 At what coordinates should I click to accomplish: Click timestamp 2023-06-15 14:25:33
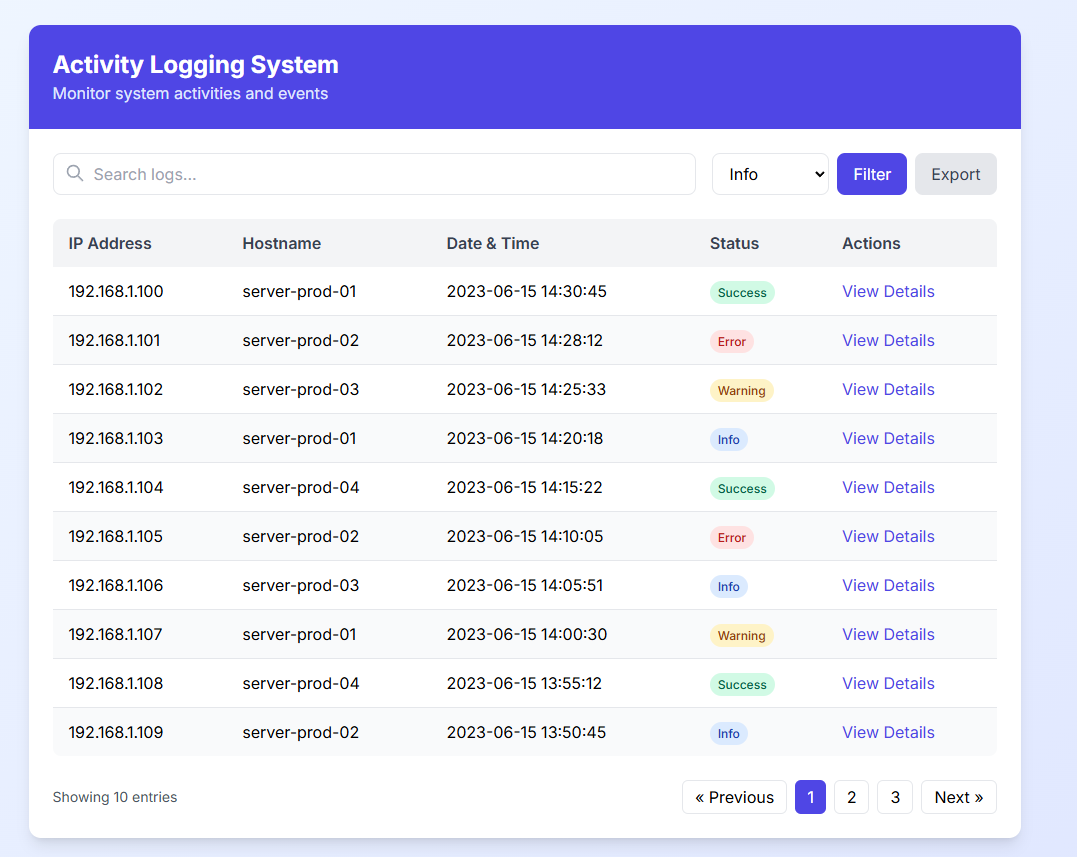526,389
